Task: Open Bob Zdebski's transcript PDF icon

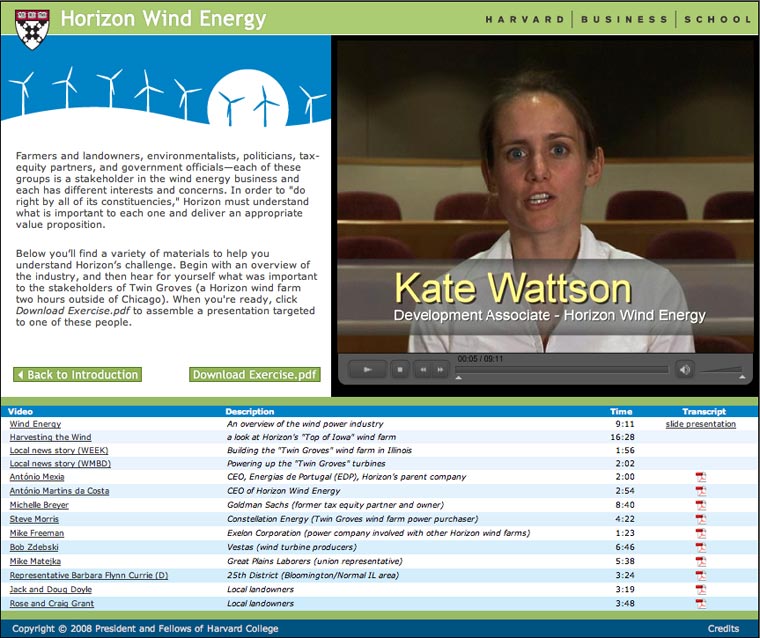Action: (x=701, y=548)
